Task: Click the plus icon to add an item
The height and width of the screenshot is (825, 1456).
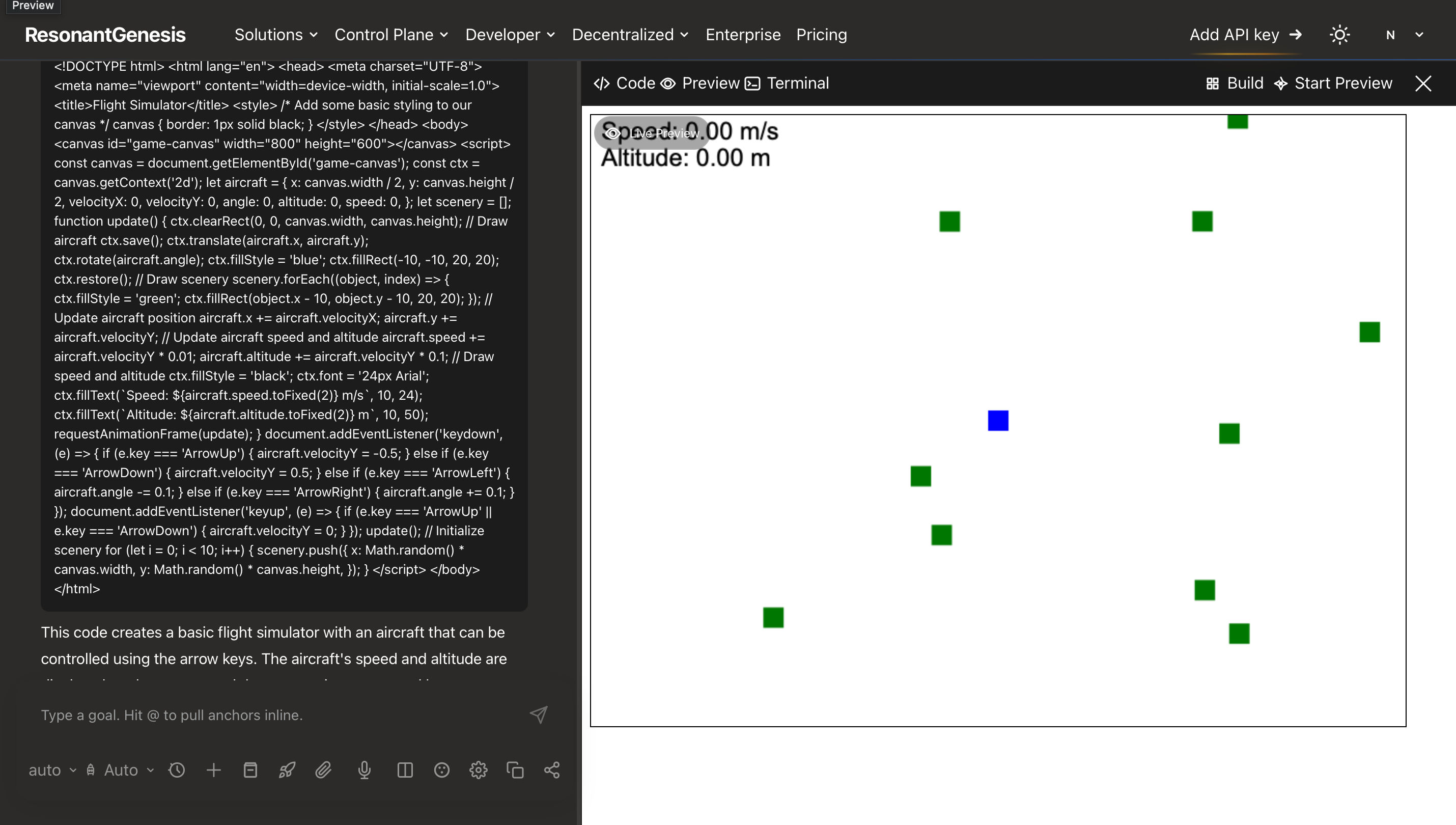Action: (213, 769)
